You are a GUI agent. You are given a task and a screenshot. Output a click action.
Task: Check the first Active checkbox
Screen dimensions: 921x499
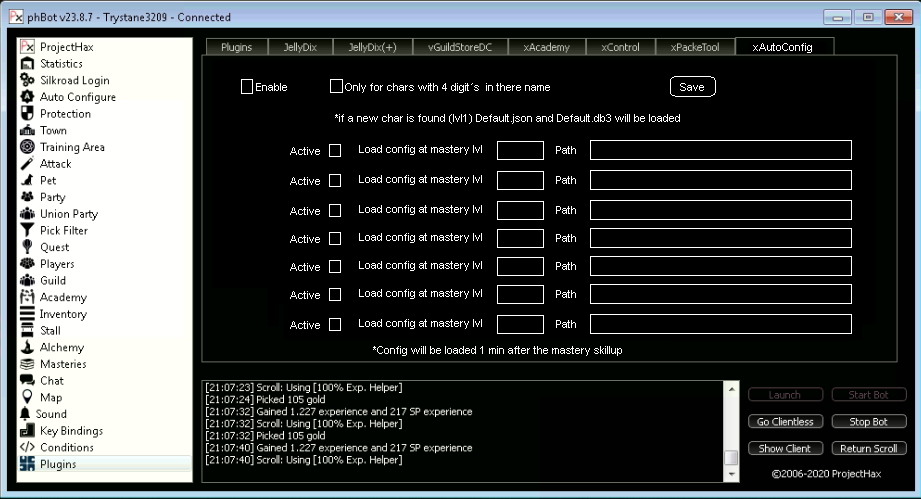(x=335, y=151)
